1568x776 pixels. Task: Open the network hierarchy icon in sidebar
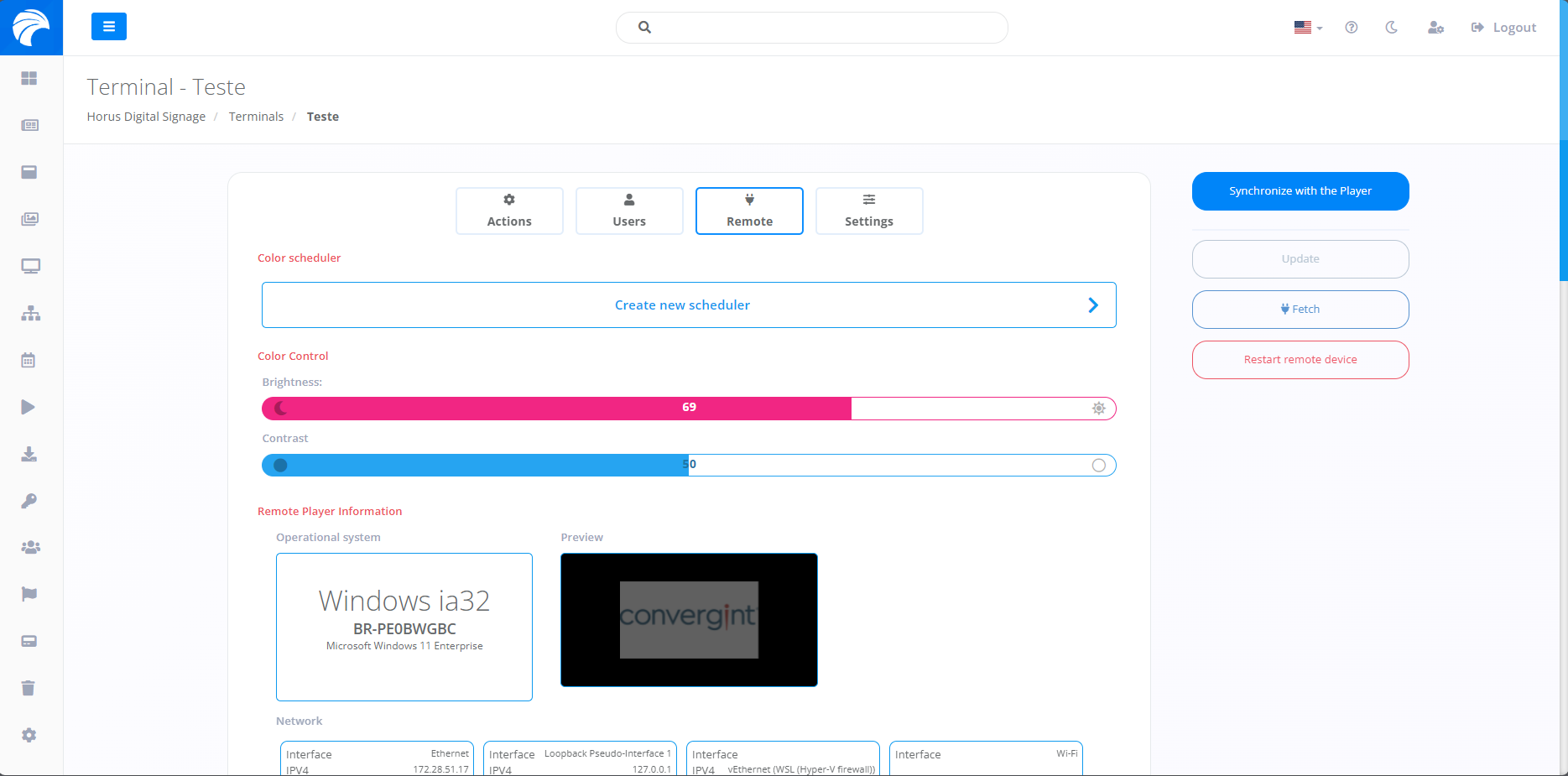[30, 314]
